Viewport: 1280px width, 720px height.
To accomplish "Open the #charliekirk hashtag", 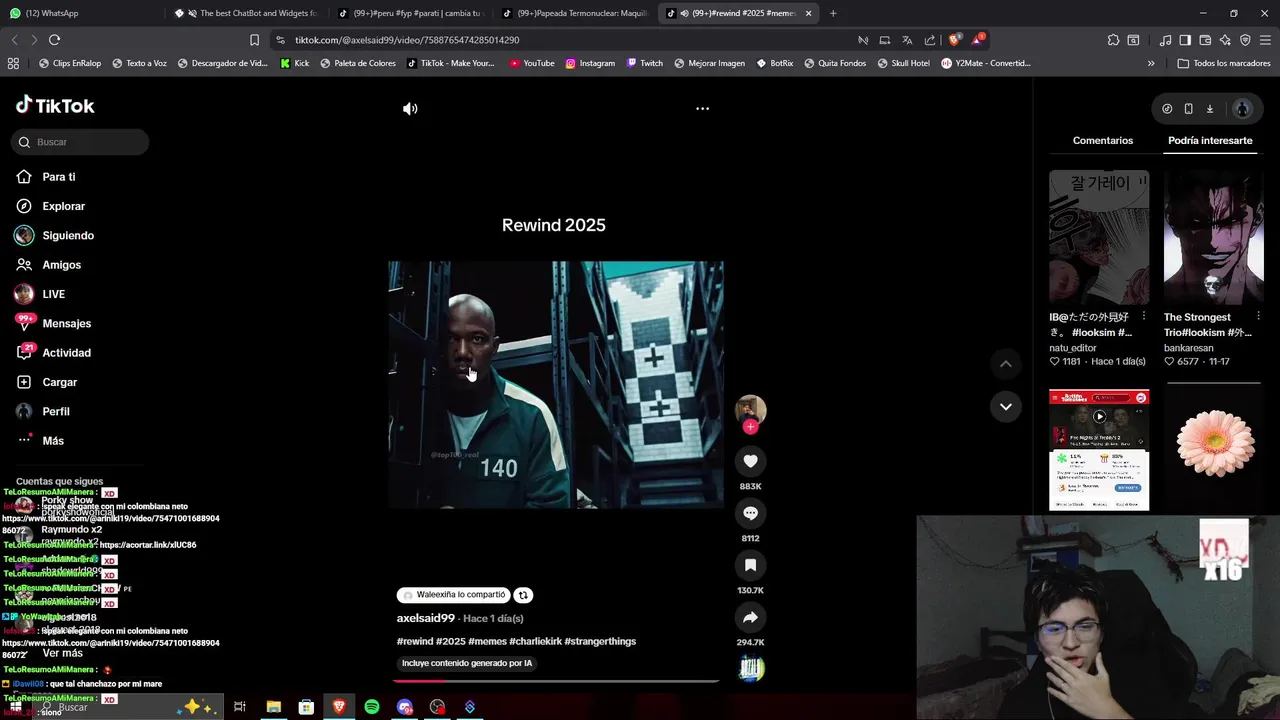I will pos(535,641).
